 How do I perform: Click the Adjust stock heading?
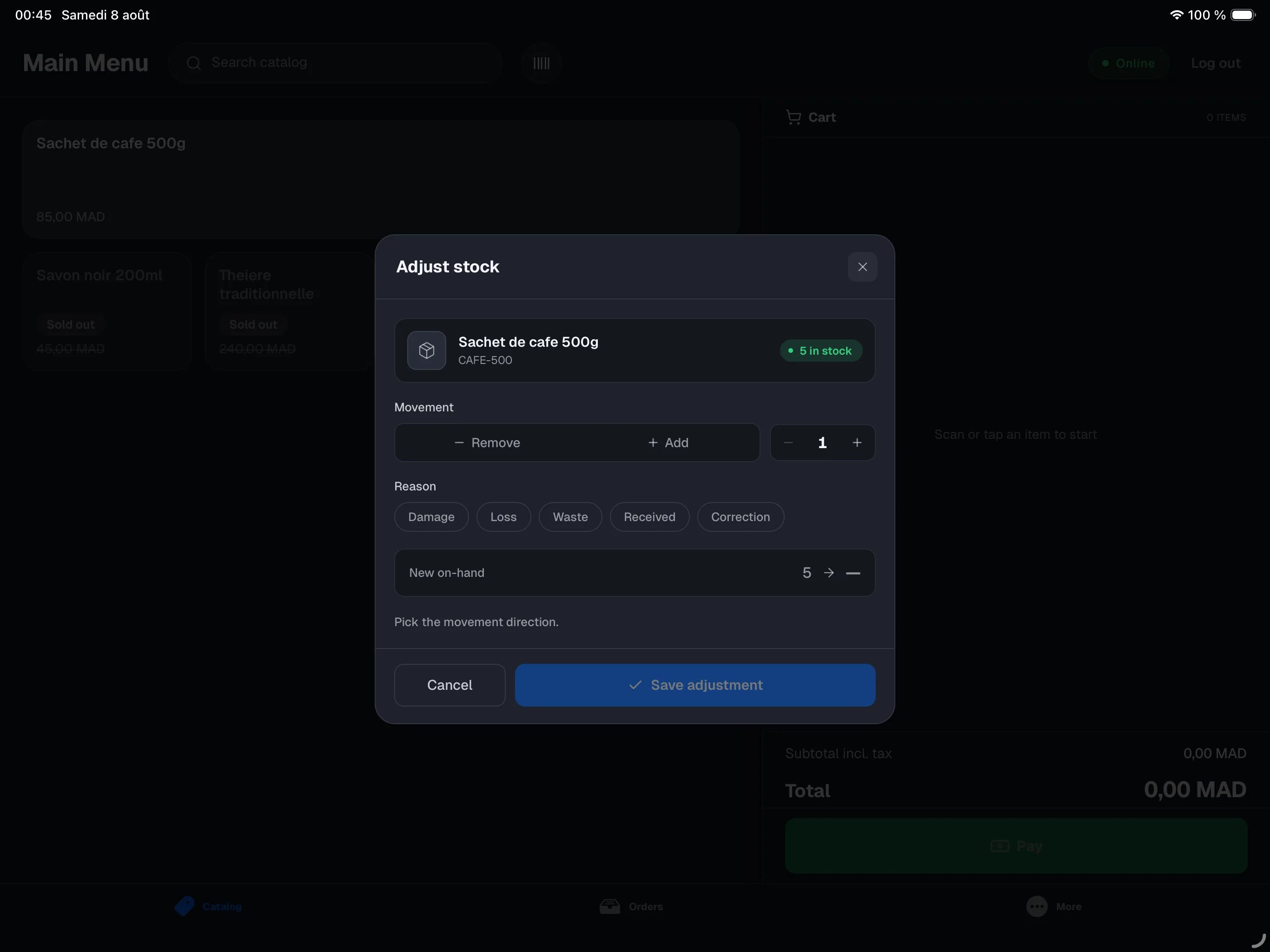(x=447, y=267)
